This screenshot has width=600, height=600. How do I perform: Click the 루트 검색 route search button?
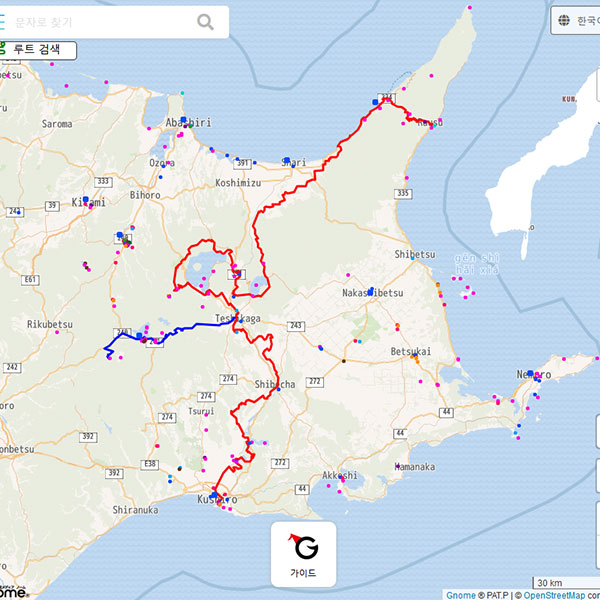[x=36, y=48]
